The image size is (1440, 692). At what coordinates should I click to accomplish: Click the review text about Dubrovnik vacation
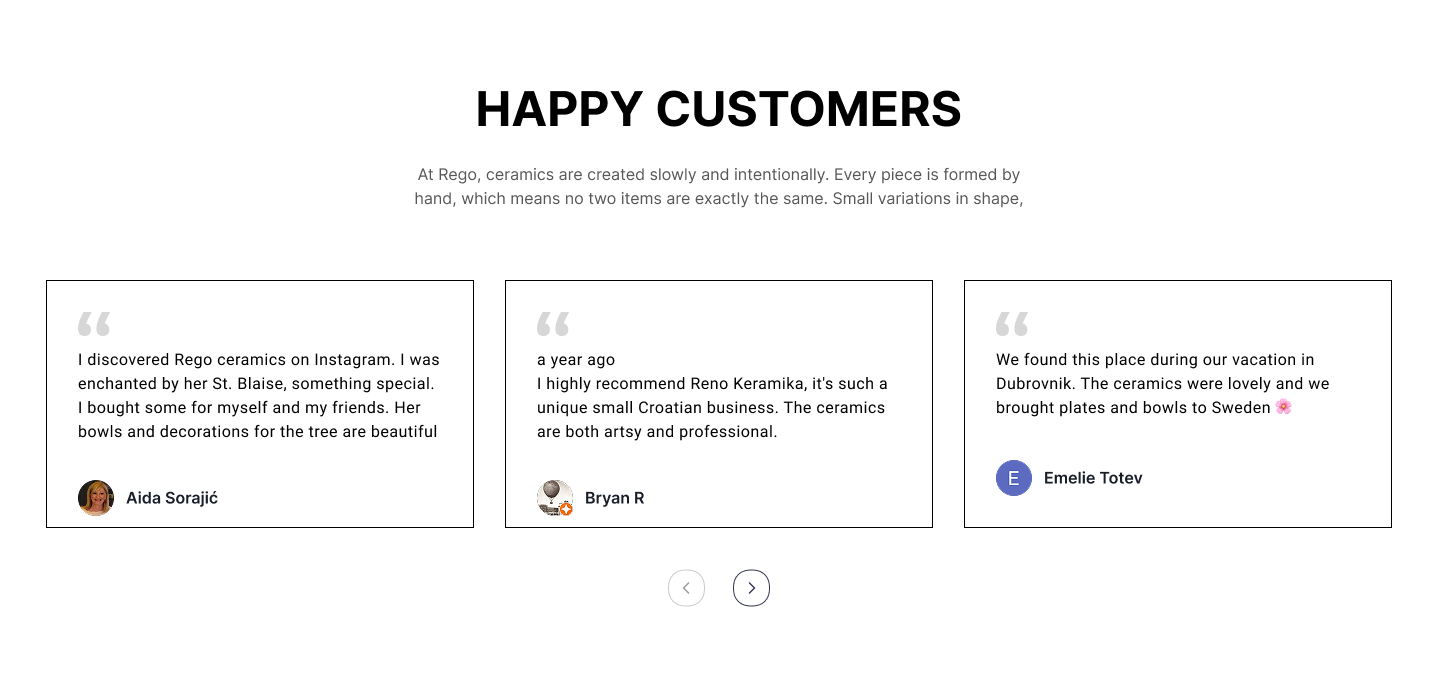(1163, 384)
